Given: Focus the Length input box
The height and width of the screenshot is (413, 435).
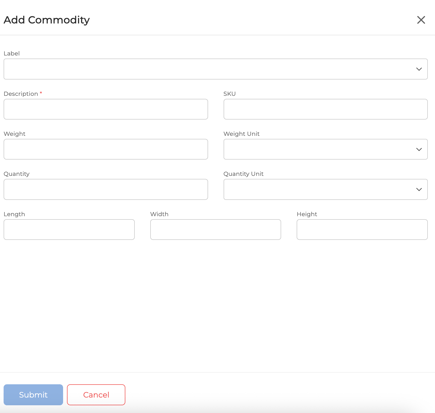Looking at the screenshot, I should pos(69,229).
